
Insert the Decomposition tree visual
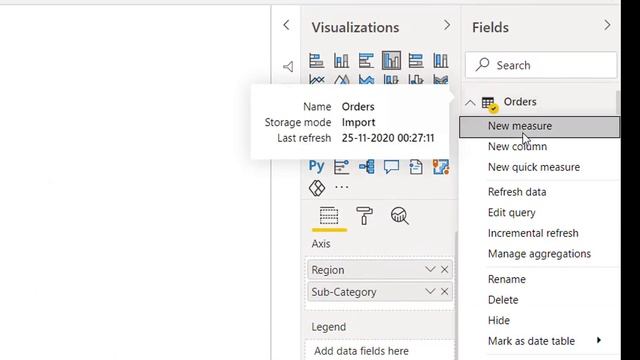(x=366, y=167)
